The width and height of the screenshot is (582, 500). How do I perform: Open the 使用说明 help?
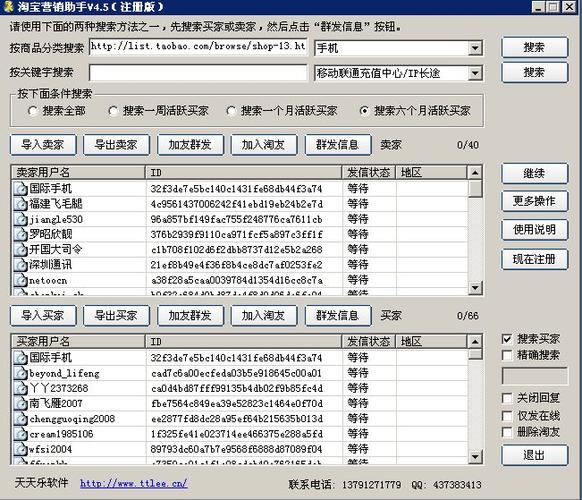tap(534, 230)
